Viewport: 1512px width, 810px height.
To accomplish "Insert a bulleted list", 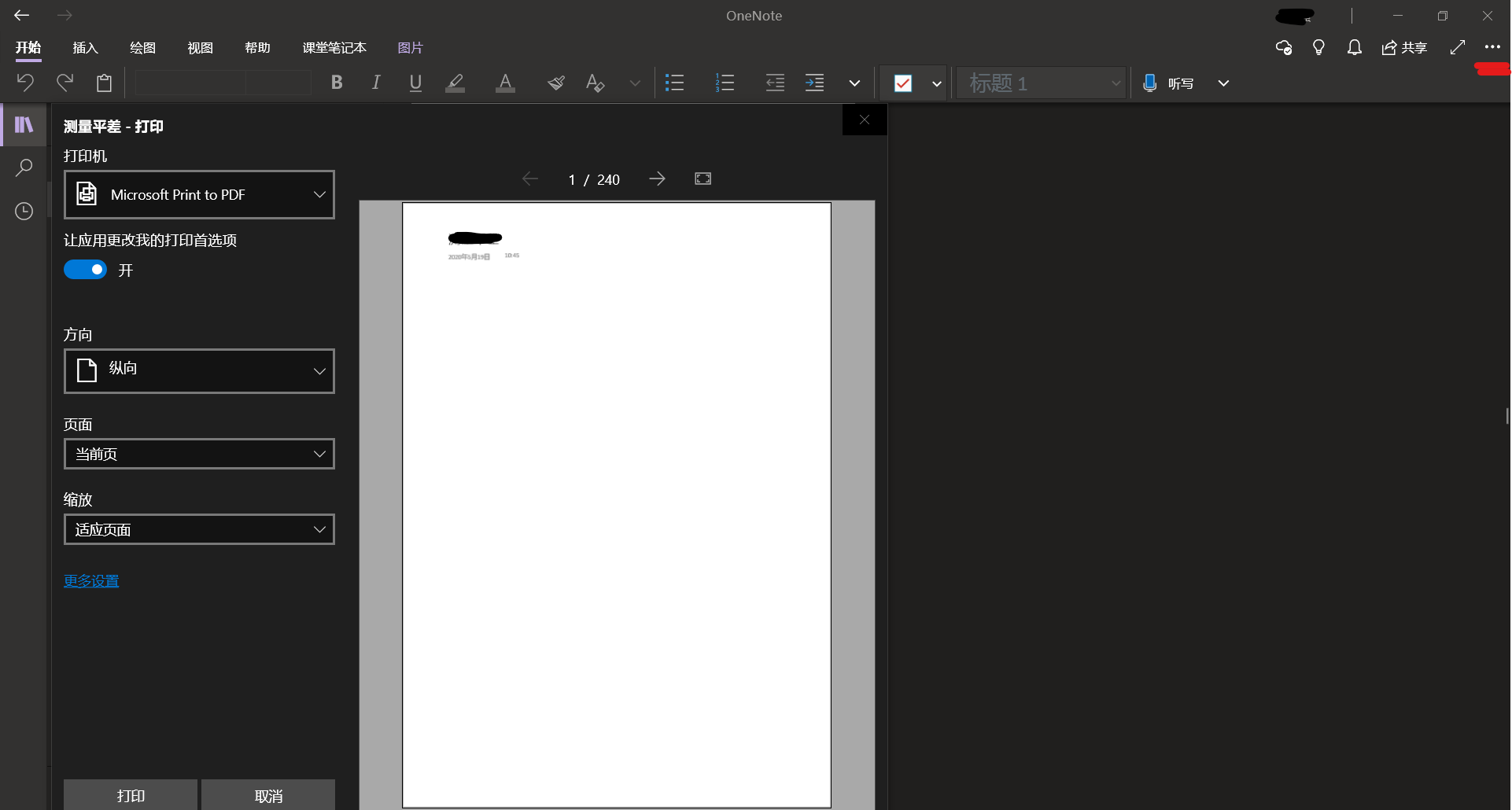I will (674, 83).
